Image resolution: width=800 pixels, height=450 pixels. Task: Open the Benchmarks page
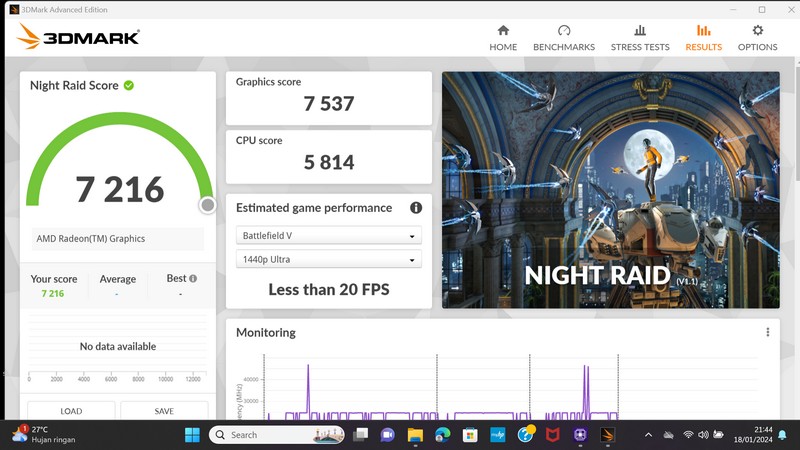pyautogui.click(x=564, y=38)
